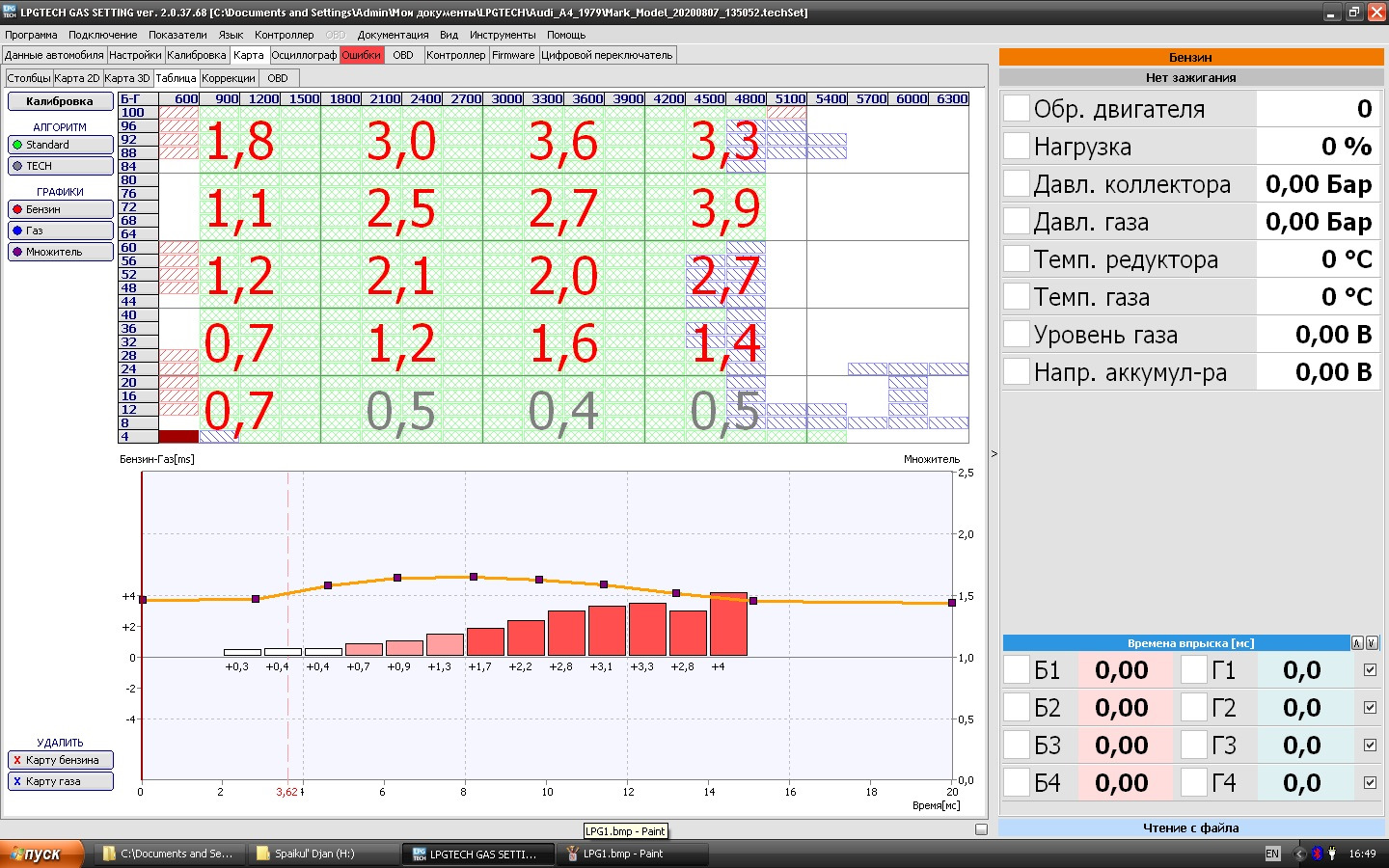The width and height of the screenshot is (1389, 868).
Task: Toggle the Множитель graph button
Action: (x=60, y=252)
